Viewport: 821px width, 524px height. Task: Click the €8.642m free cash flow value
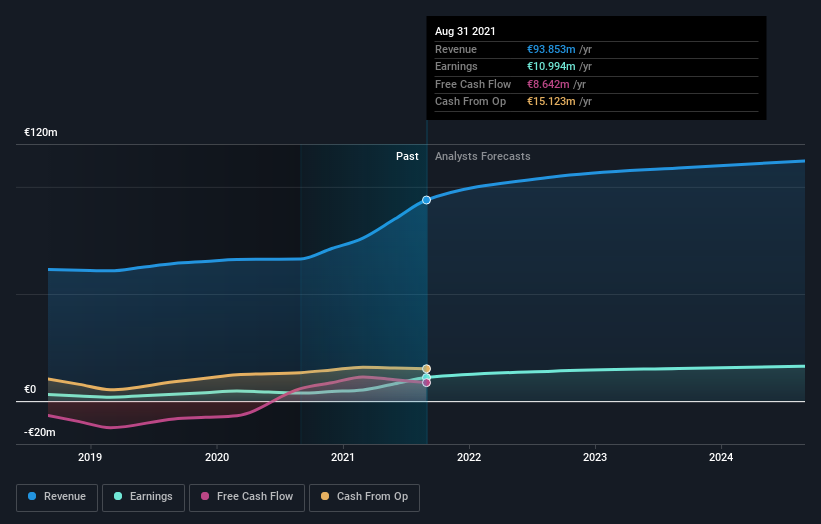548,84
